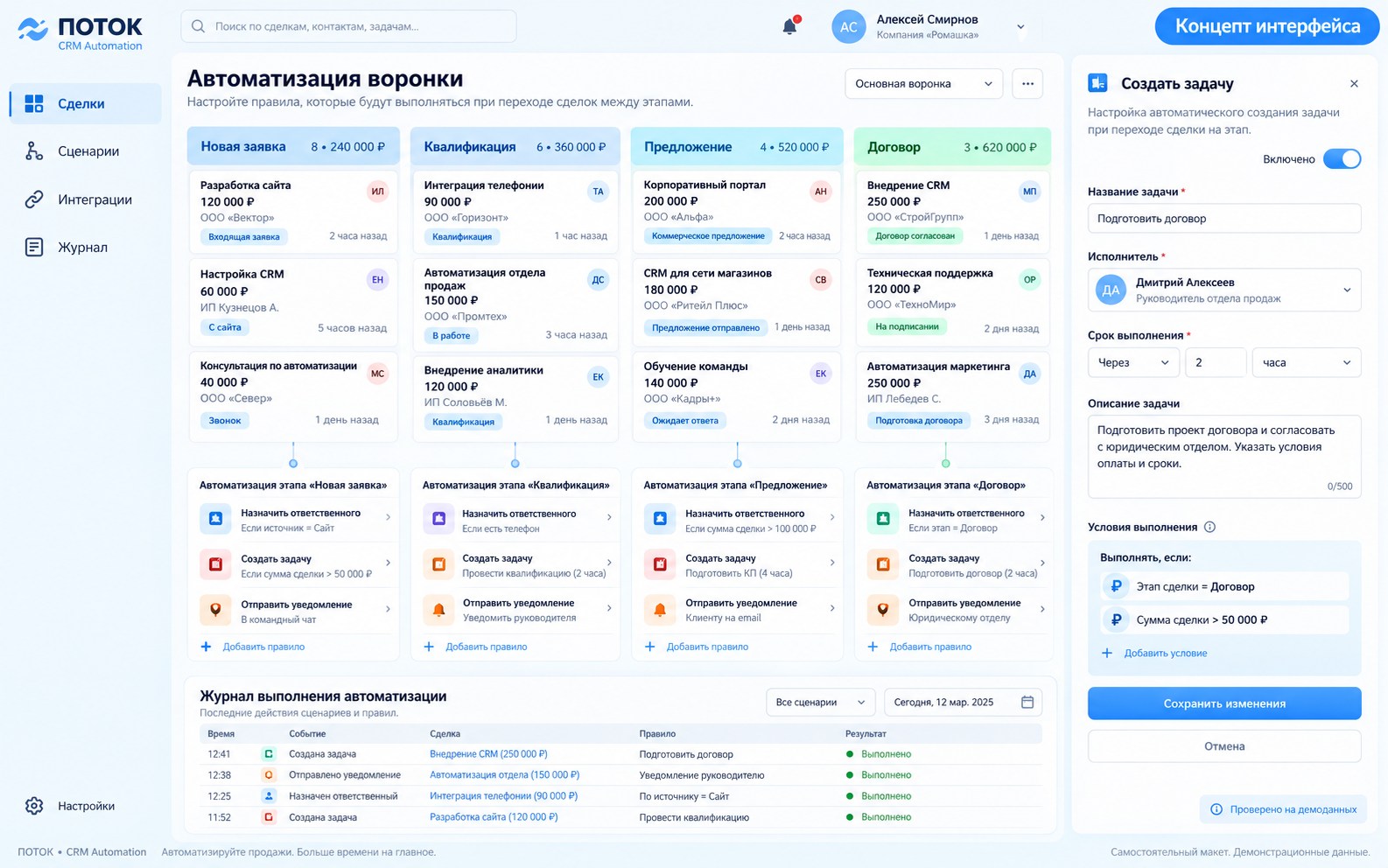Click Добавить условие link
Screen dimensions: 1388x868
pos(1165,653)
